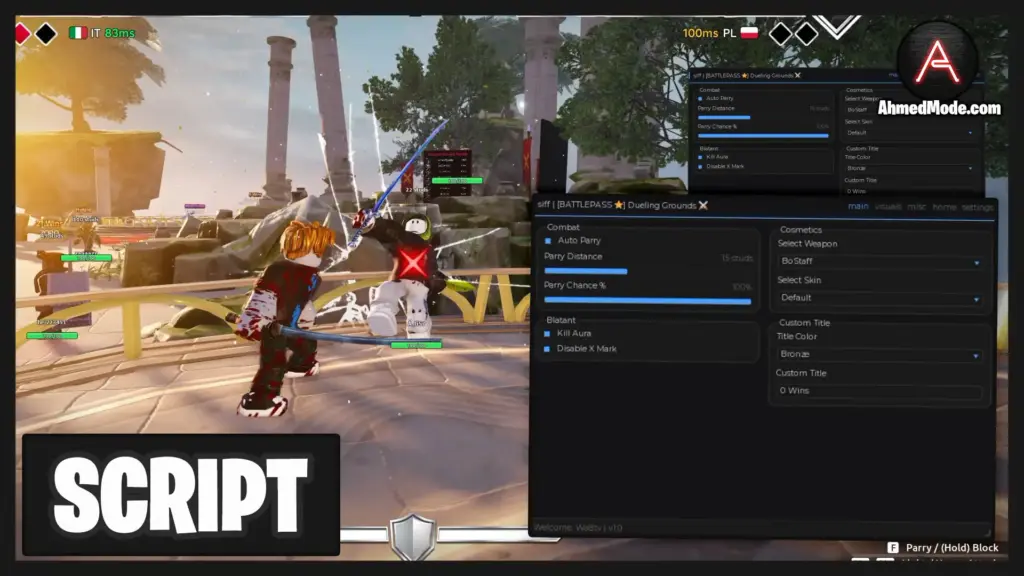Click the diamond nearest the Polish flag

780,34
